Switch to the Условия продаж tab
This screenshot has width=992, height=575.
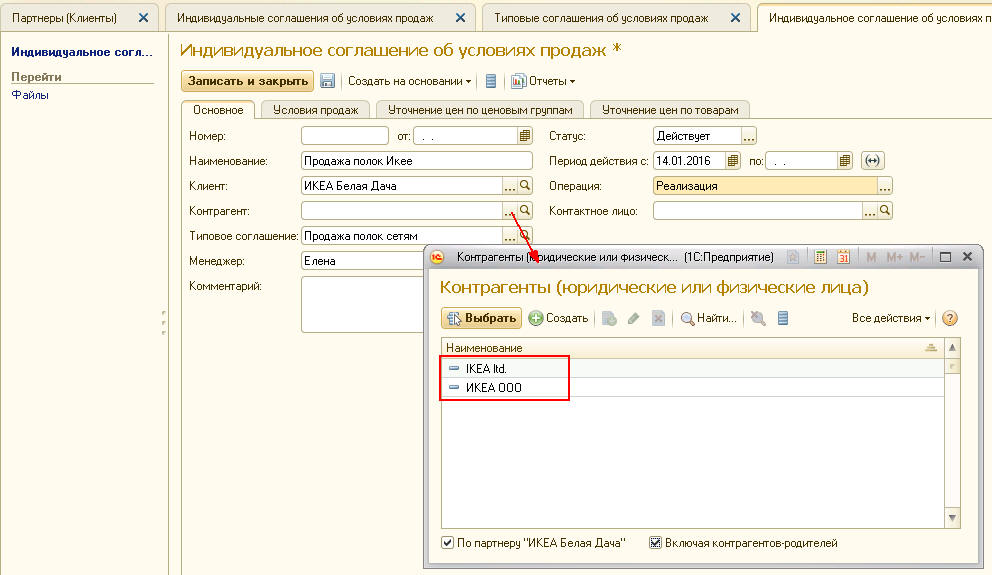pyautogui.click(x=315, y=110)
